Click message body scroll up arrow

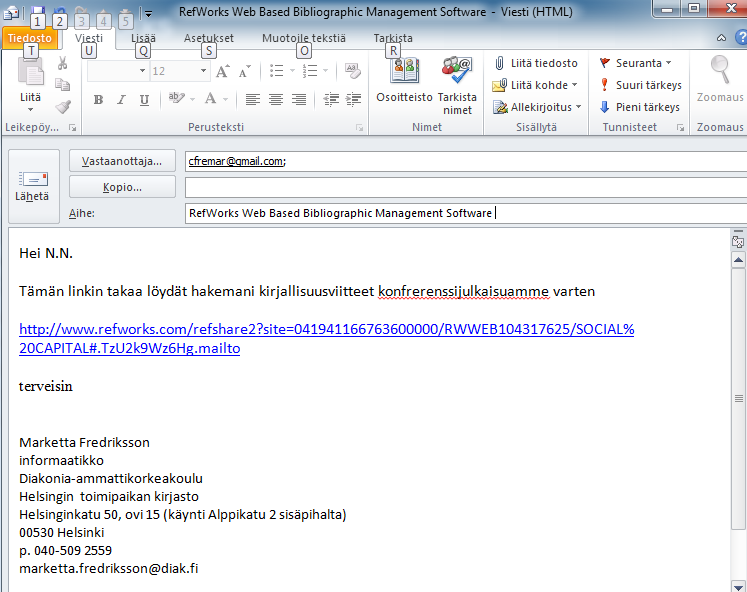738,260
